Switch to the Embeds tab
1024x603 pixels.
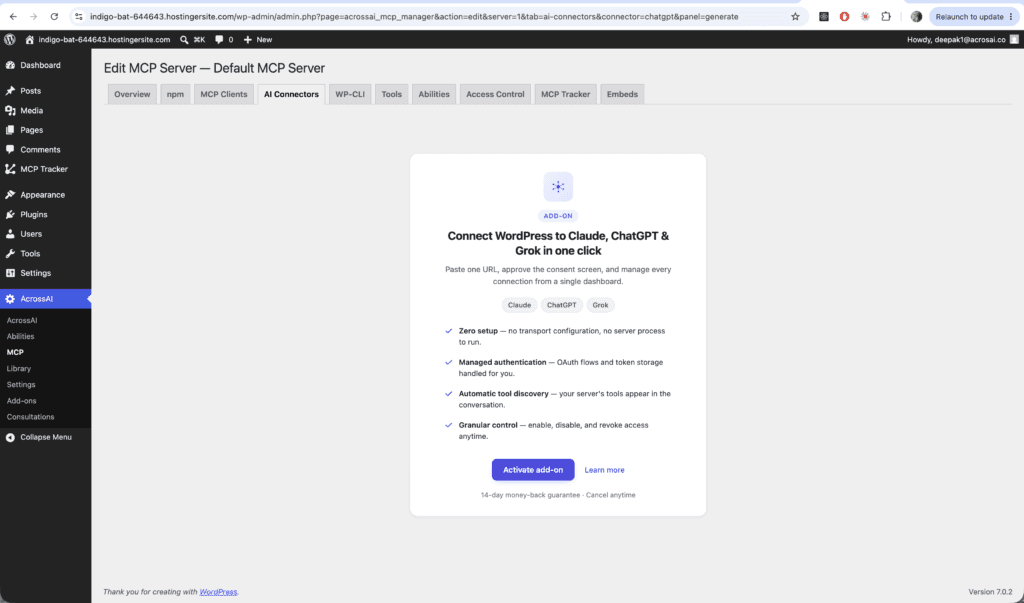[622, 94]
